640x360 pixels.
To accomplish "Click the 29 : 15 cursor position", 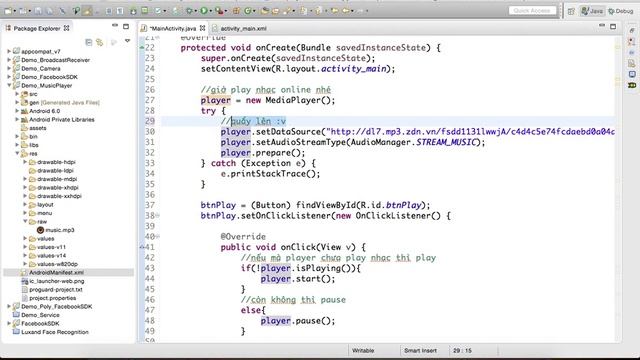I will pos(462,351).
